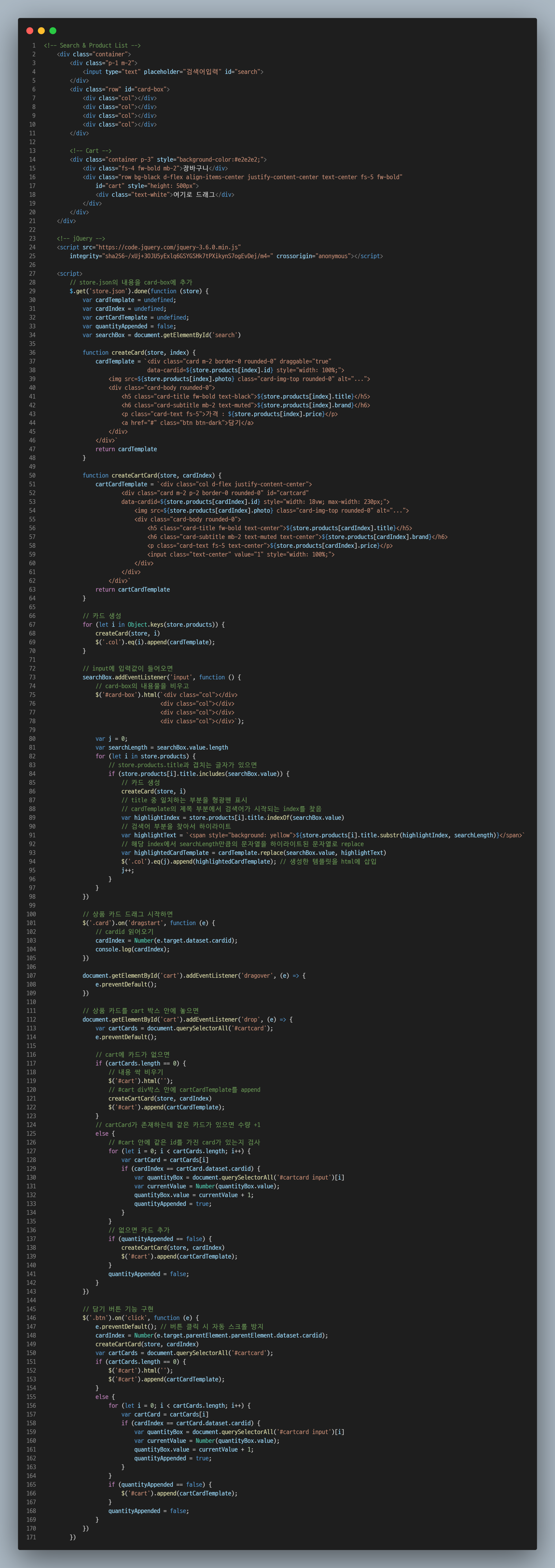Click the 'console.log(cardIndex);' line
The image size is (555, 1568).
(133, 950)
